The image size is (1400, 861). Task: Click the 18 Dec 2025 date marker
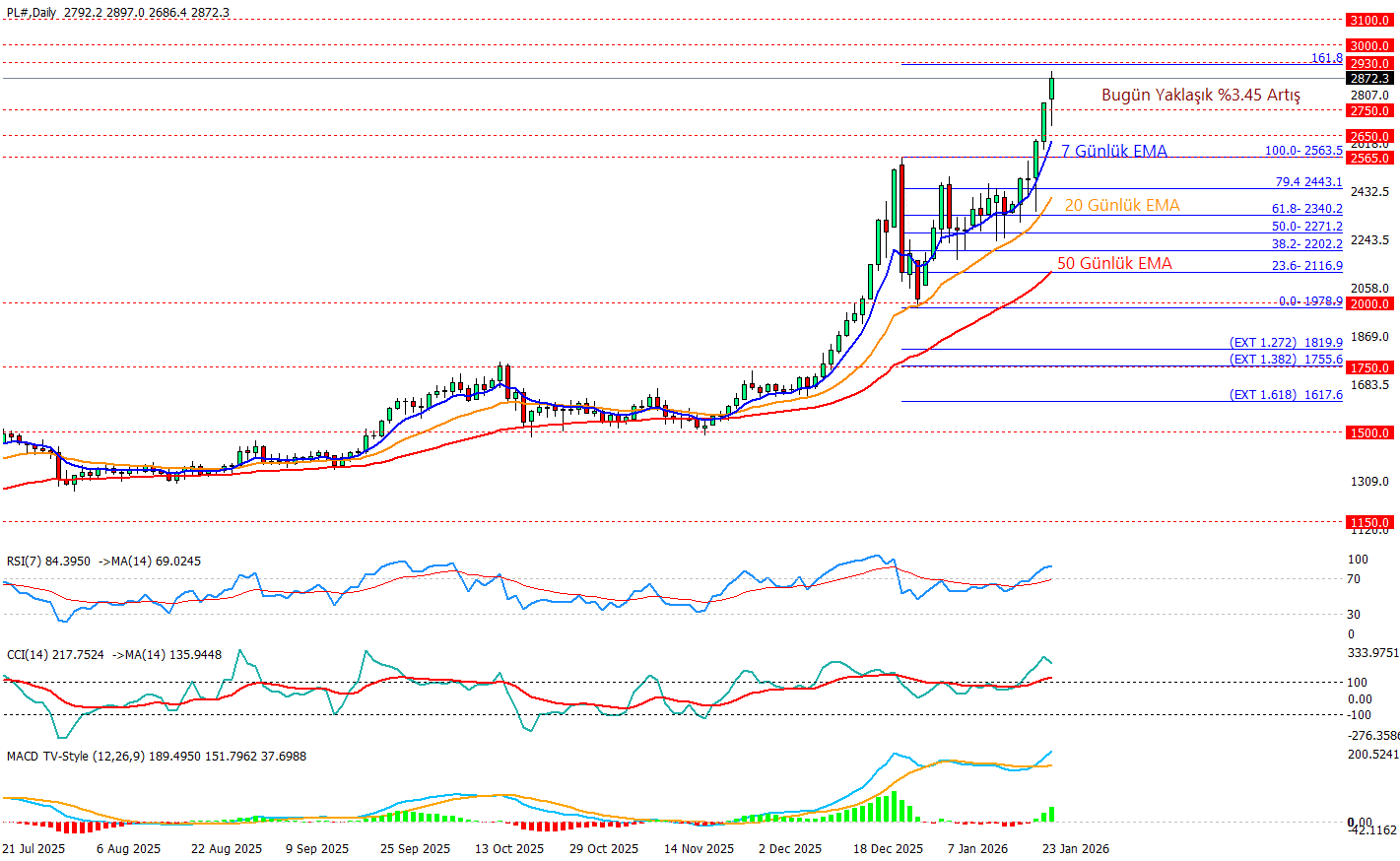click(888, 848)
